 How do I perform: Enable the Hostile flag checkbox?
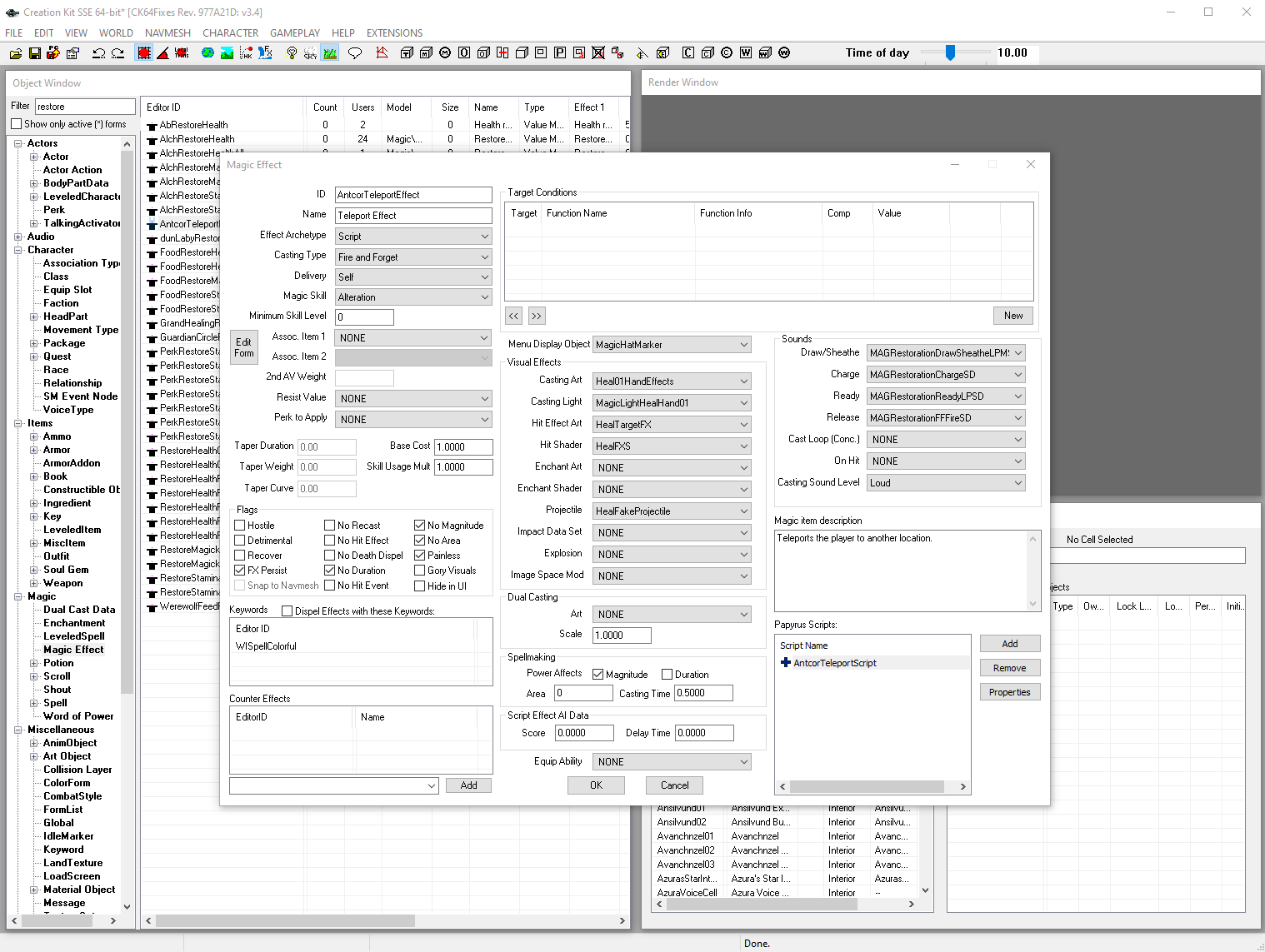[x=240, y=526]
